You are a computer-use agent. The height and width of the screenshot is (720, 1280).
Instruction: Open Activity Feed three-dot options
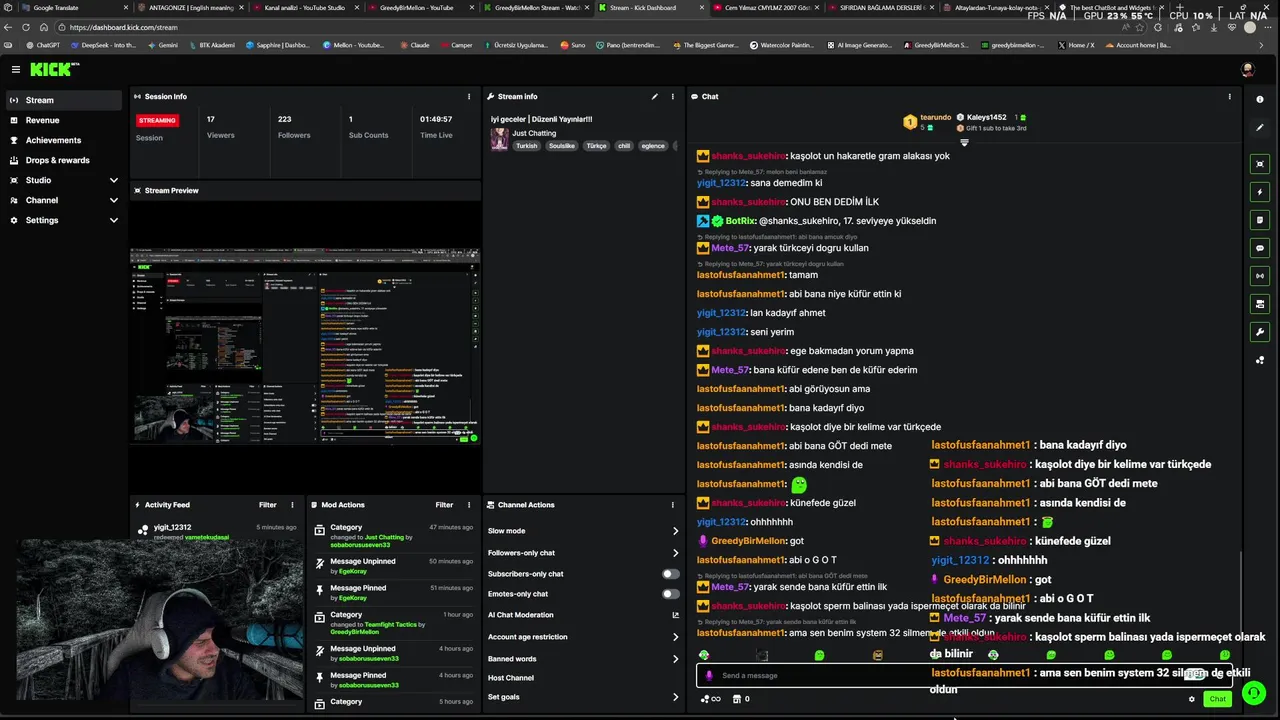pos(292,505)
